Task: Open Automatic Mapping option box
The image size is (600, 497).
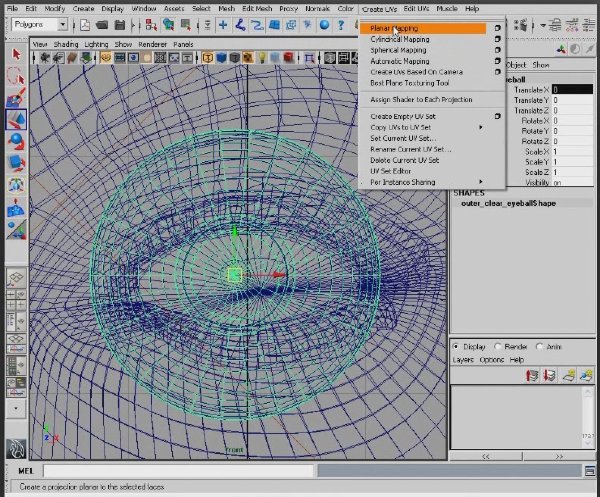Action: tap(497, 61)
